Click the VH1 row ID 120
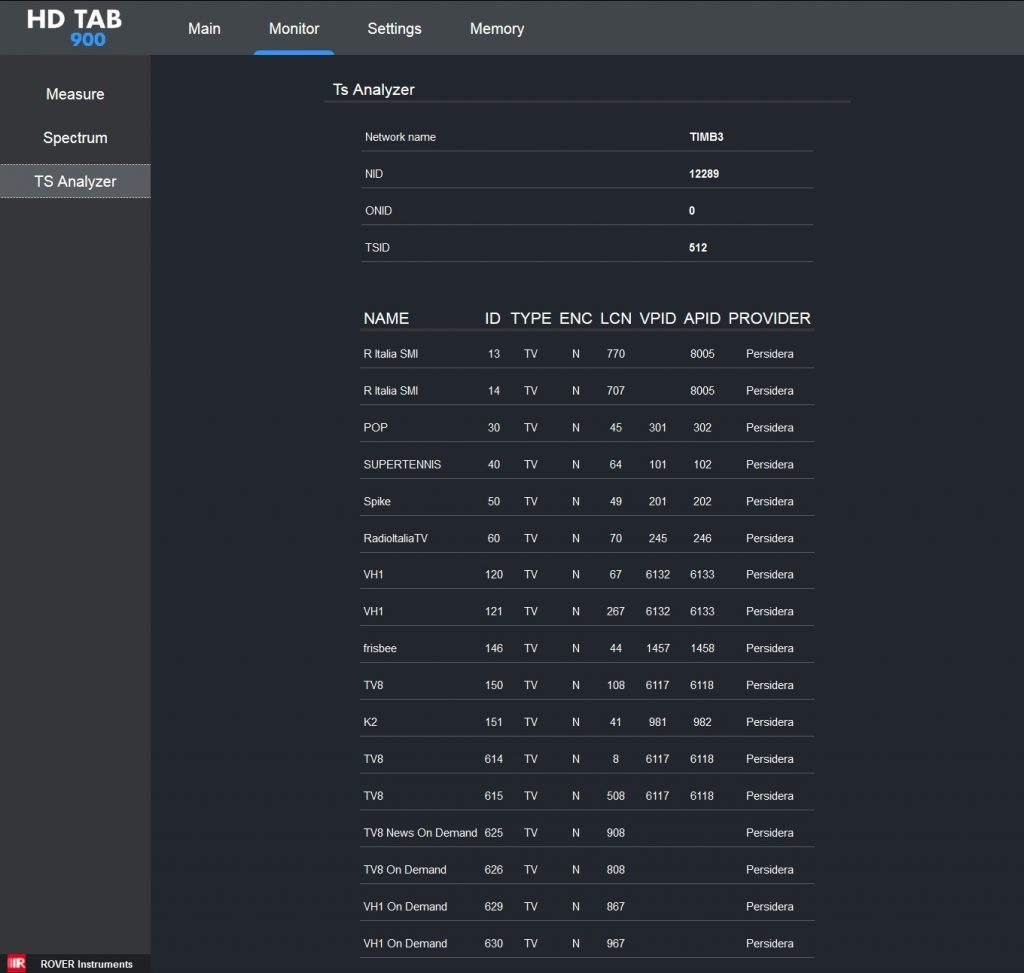This screenshot has width=1024, height=973. pos(494,575)
